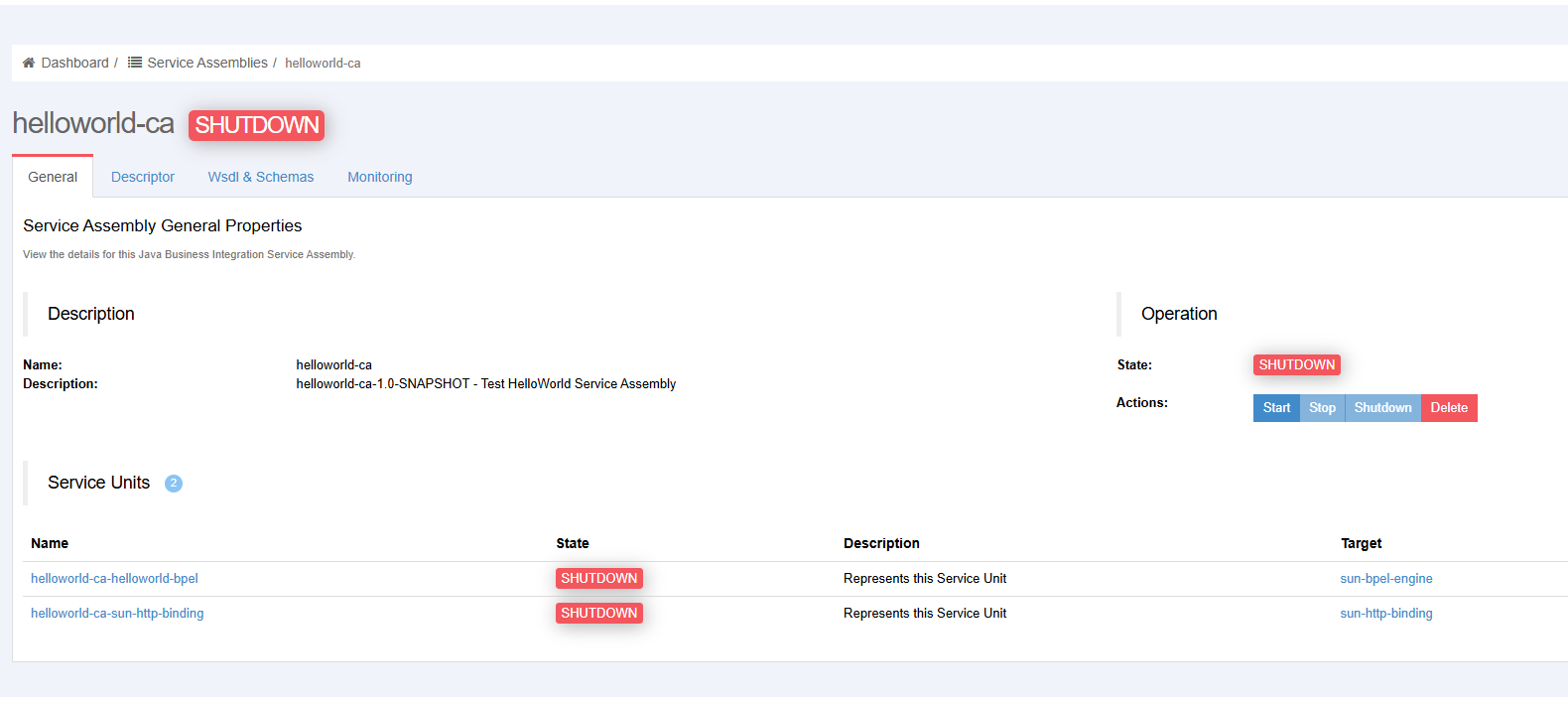Viewport: 1568px width, 706px height.
Task: Select the General tab
Action: pyautogui.click(x=53, y=177)
